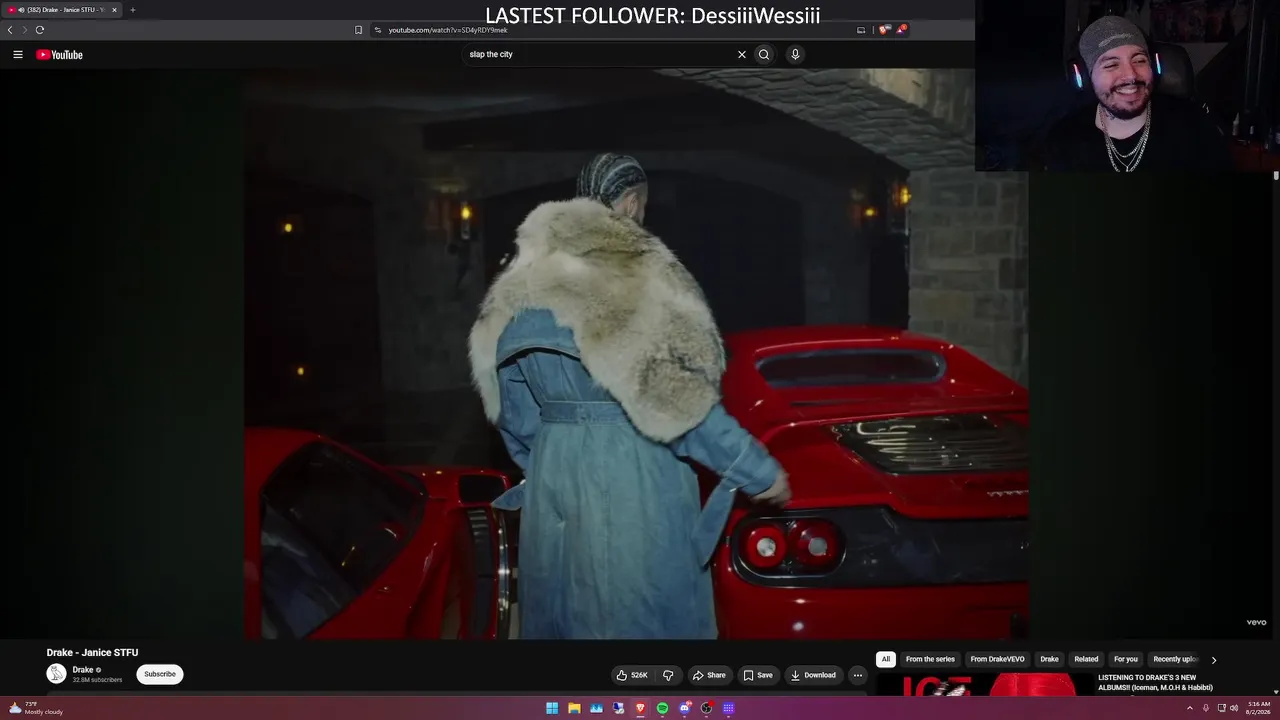The height and width of the screenshot is (720, 1280).
Task: Open Brave browser from the taskbar
Action: [x=641, y=709]
